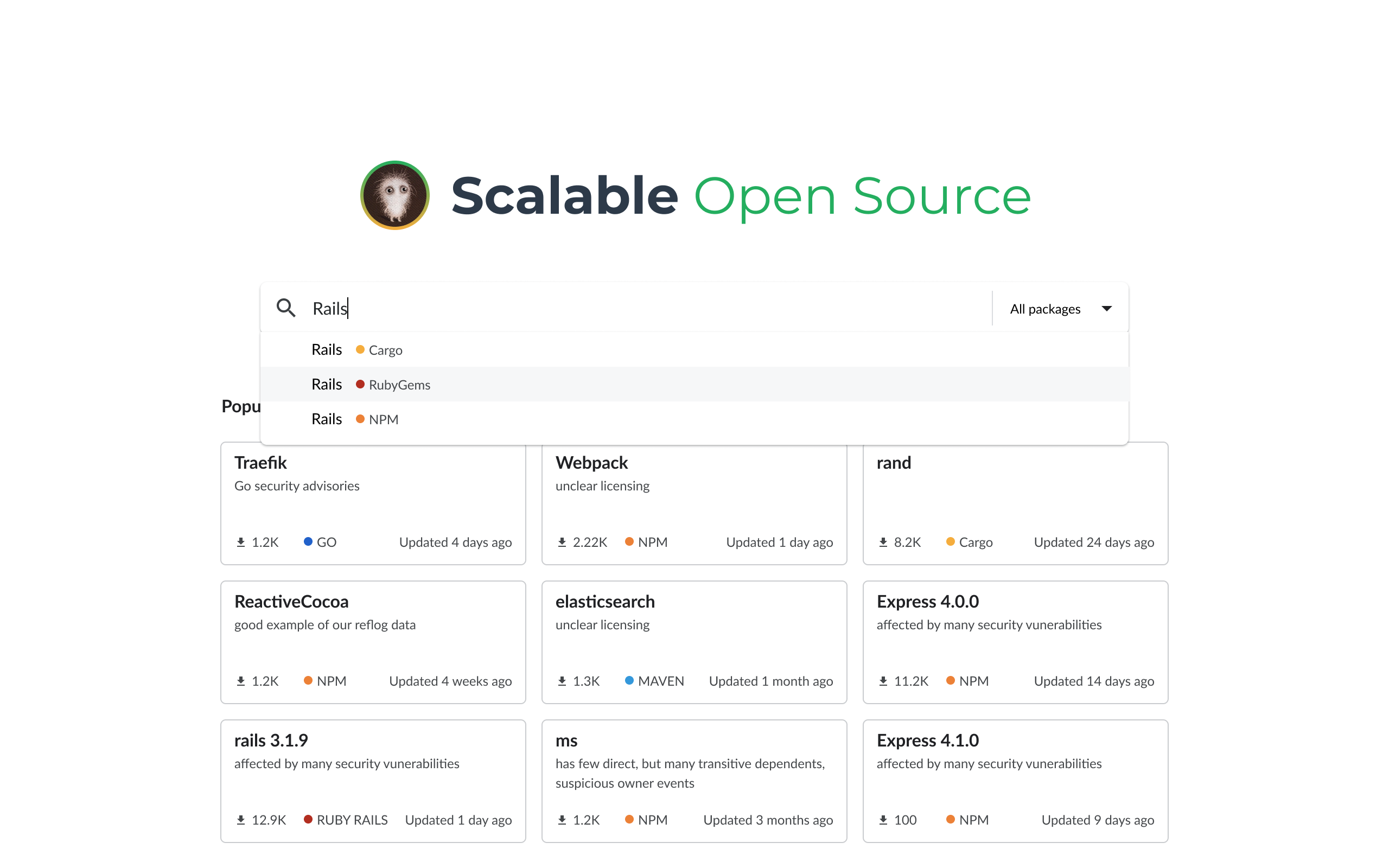Screen dimensions: 1389x868
Task: Click the download icon on Express 4.1.0 card
Action: [883, 820]
